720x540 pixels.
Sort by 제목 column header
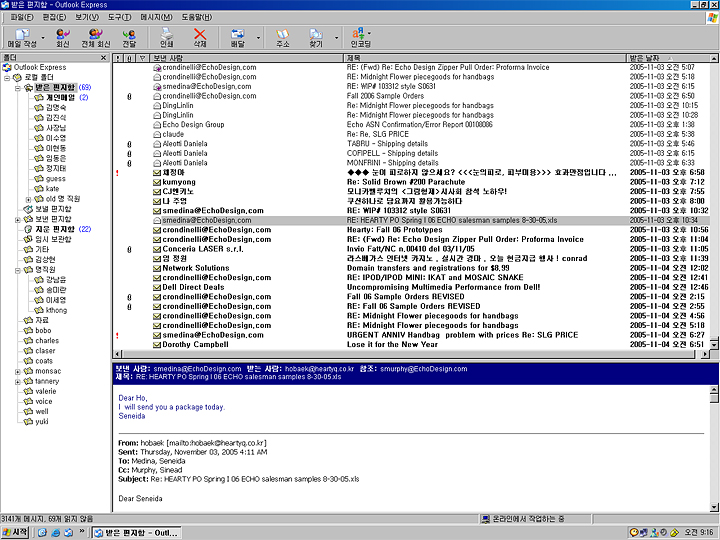click(x=485, y=58)
